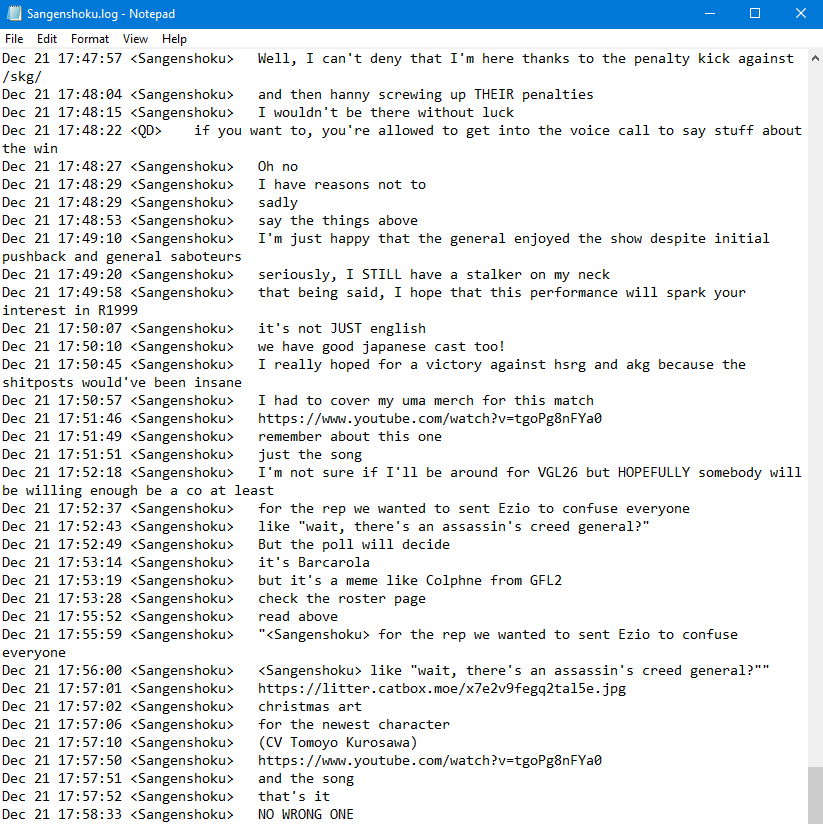Click the word "sadly"
823x824 pixels.
point(277,203)
